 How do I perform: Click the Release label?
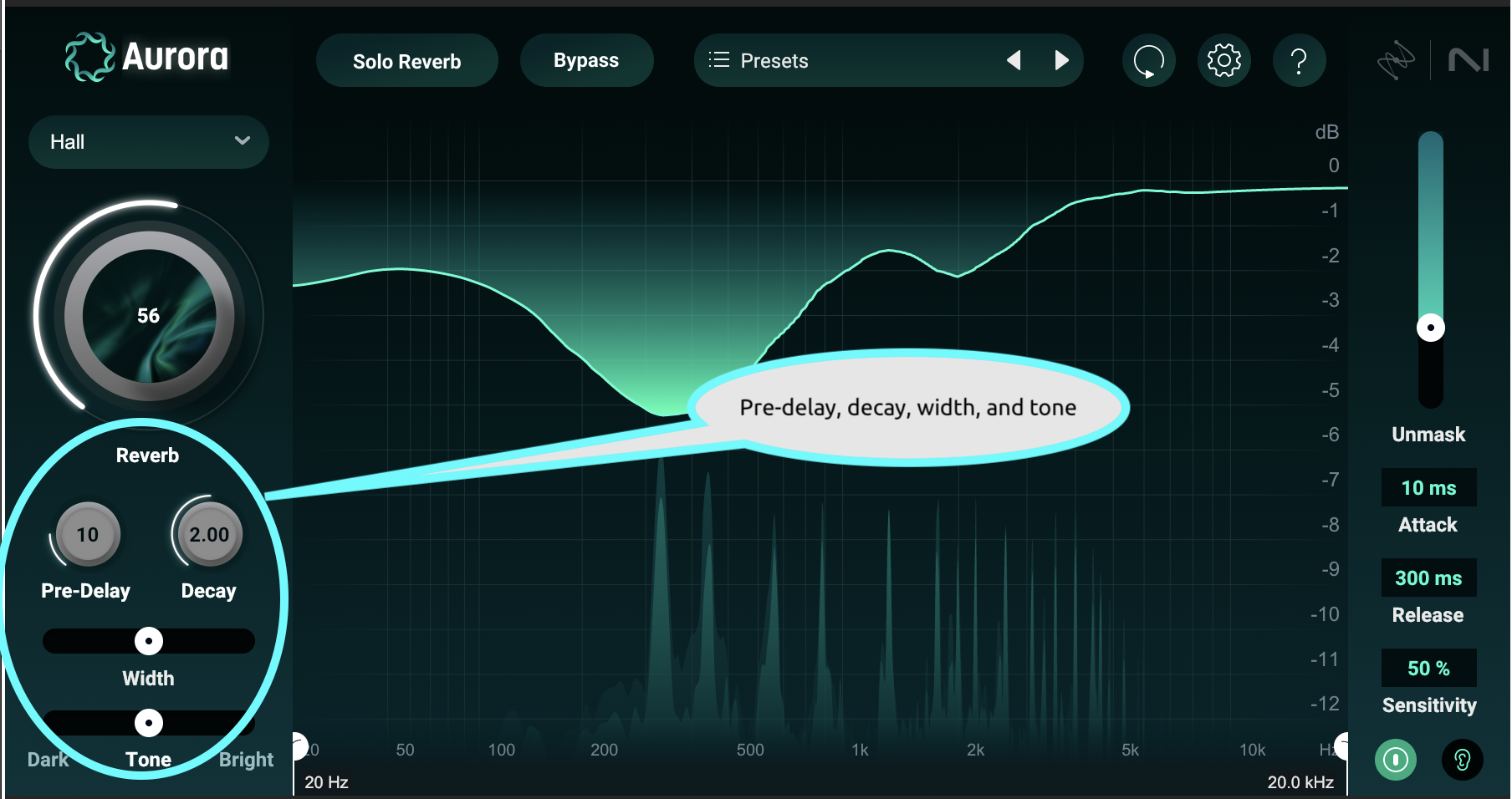pyautogui.click(x=1428, y=615)
